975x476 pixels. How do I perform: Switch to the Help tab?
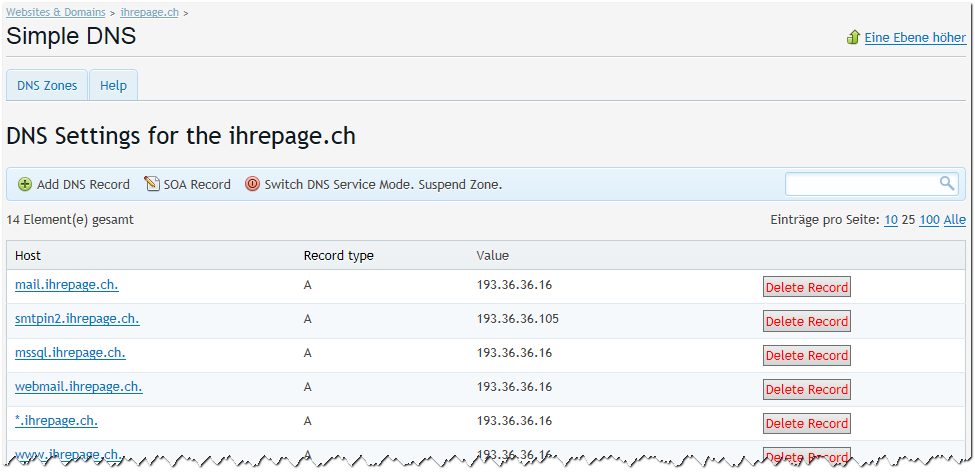click(113, 85)
